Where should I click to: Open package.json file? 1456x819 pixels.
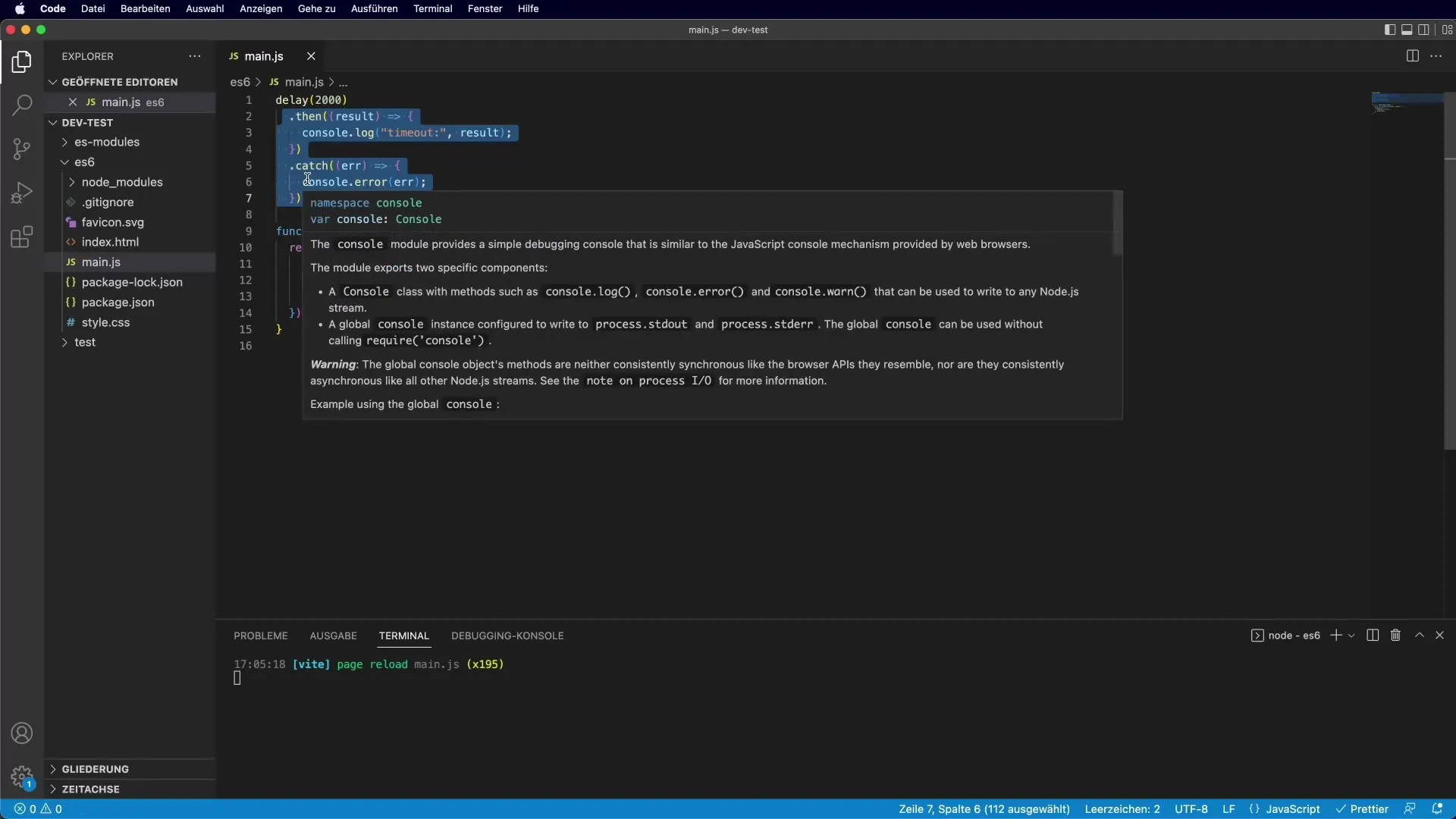point(130,302)
